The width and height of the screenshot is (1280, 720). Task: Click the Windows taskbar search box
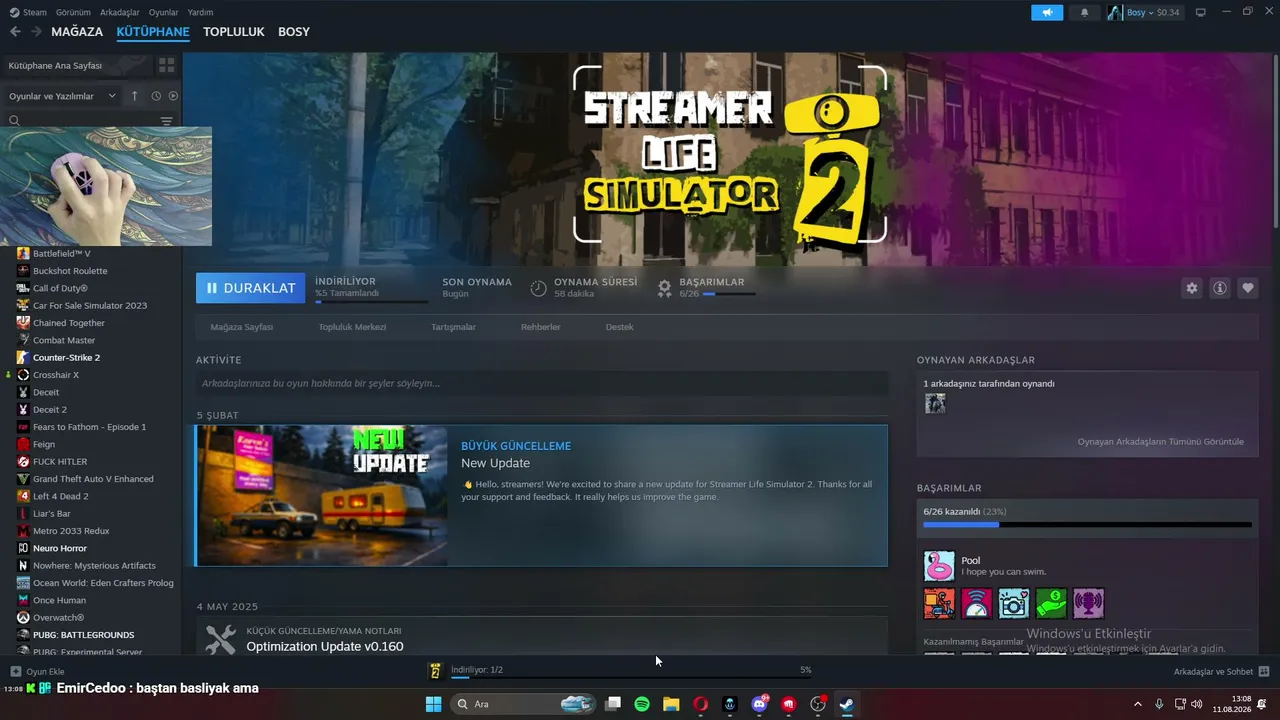coord(523,704)
